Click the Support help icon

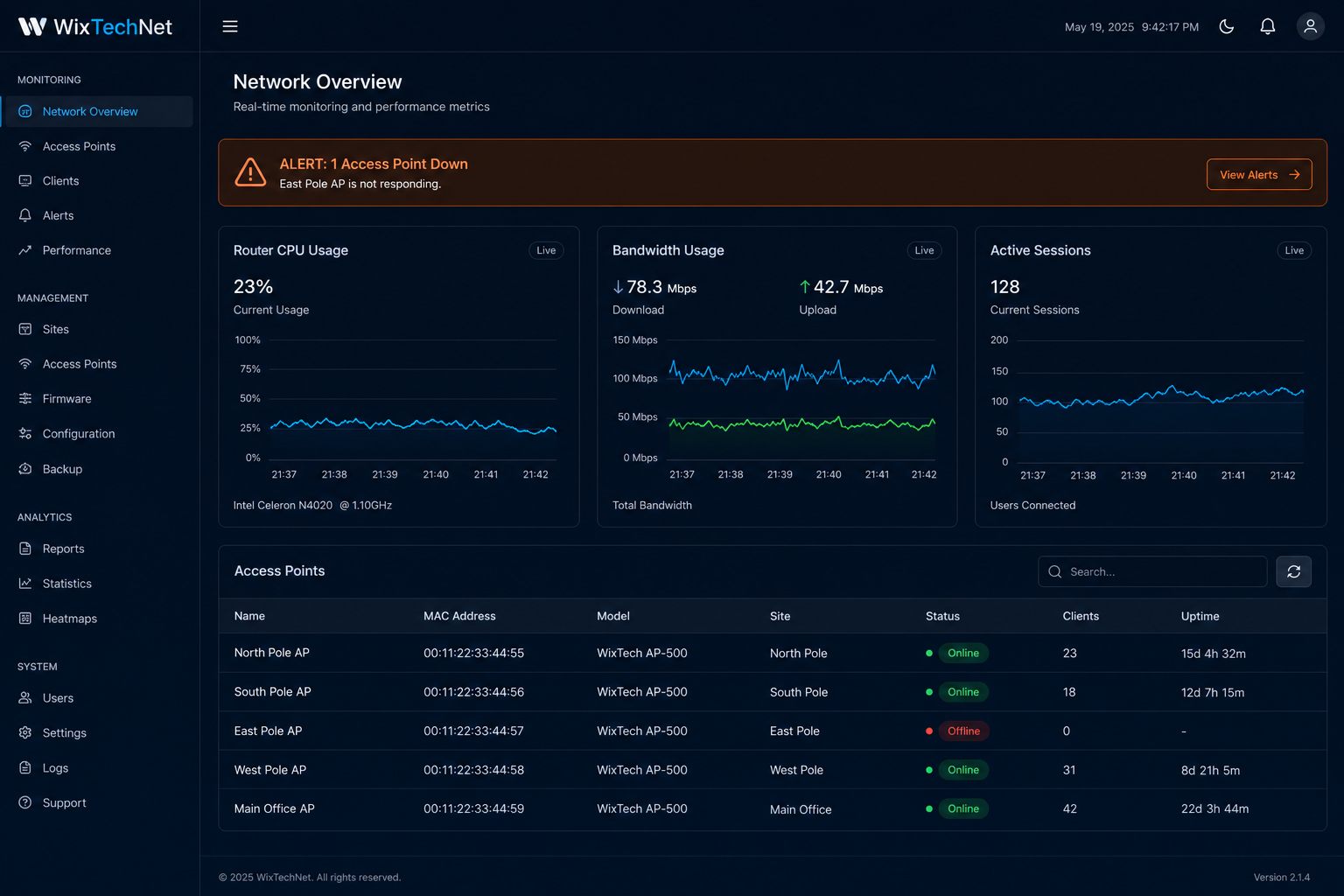[x=25, y=803]
